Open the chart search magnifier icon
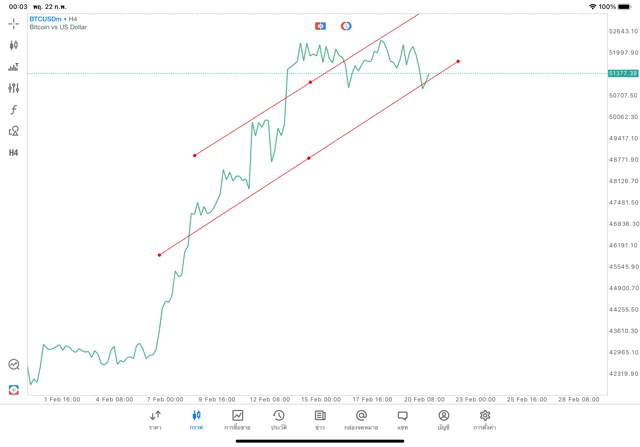 coord(14,365)
